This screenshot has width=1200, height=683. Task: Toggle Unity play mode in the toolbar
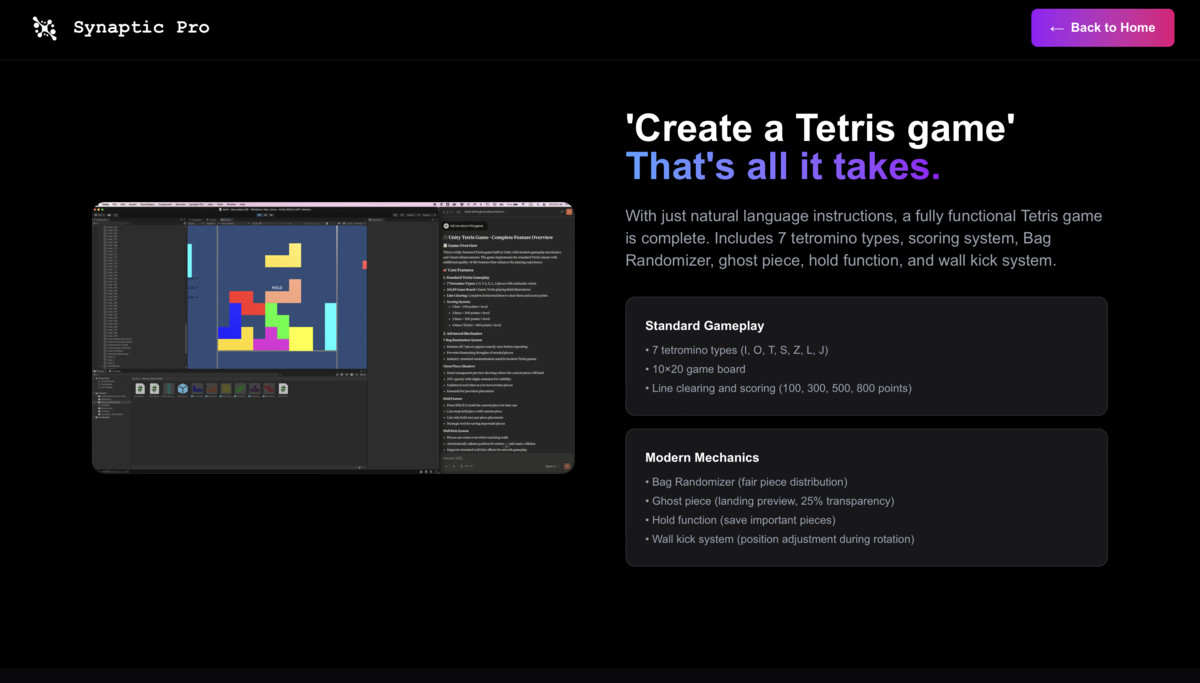(x=259, y=215)
